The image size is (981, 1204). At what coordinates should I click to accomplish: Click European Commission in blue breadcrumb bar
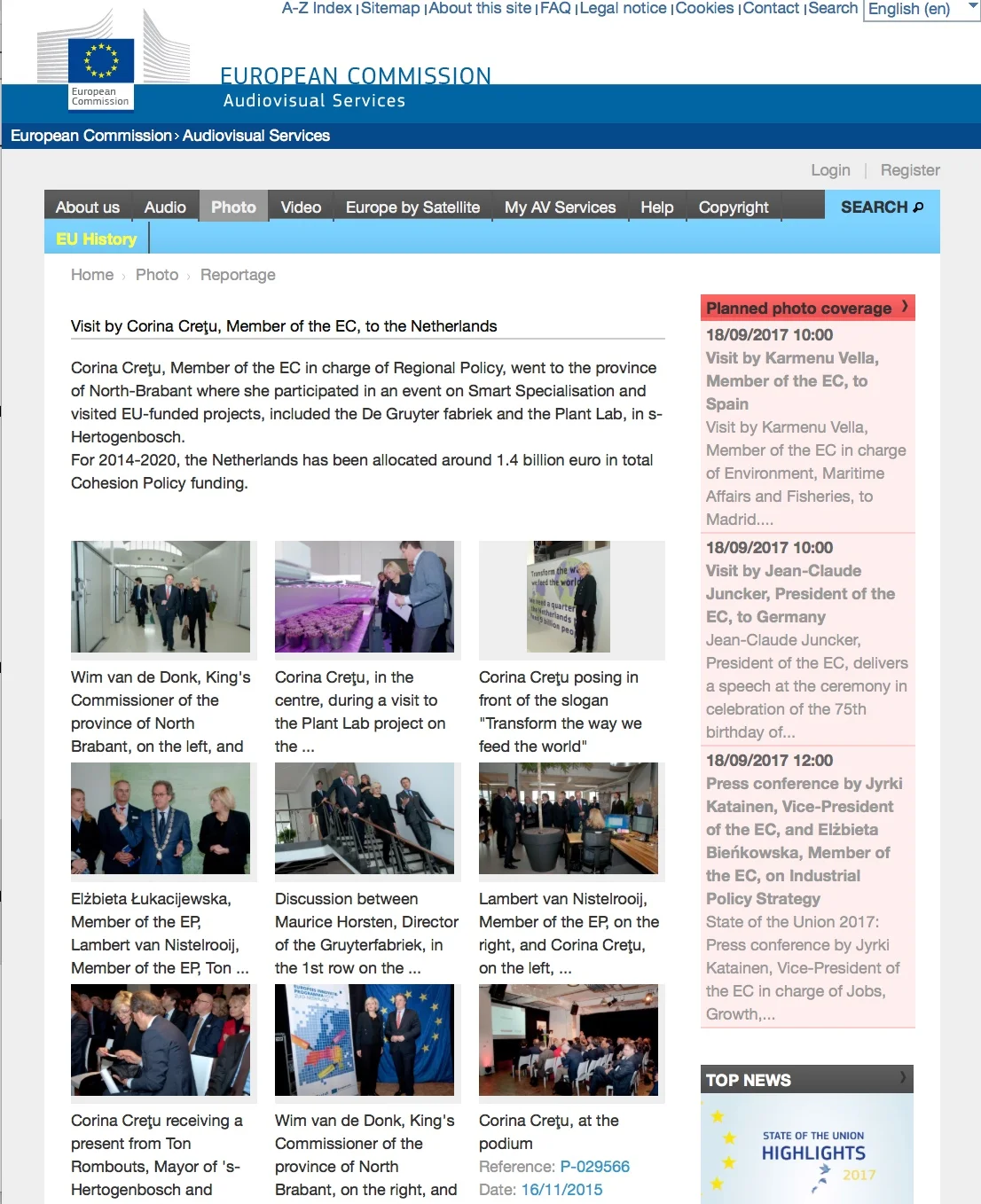coord(91,136)
